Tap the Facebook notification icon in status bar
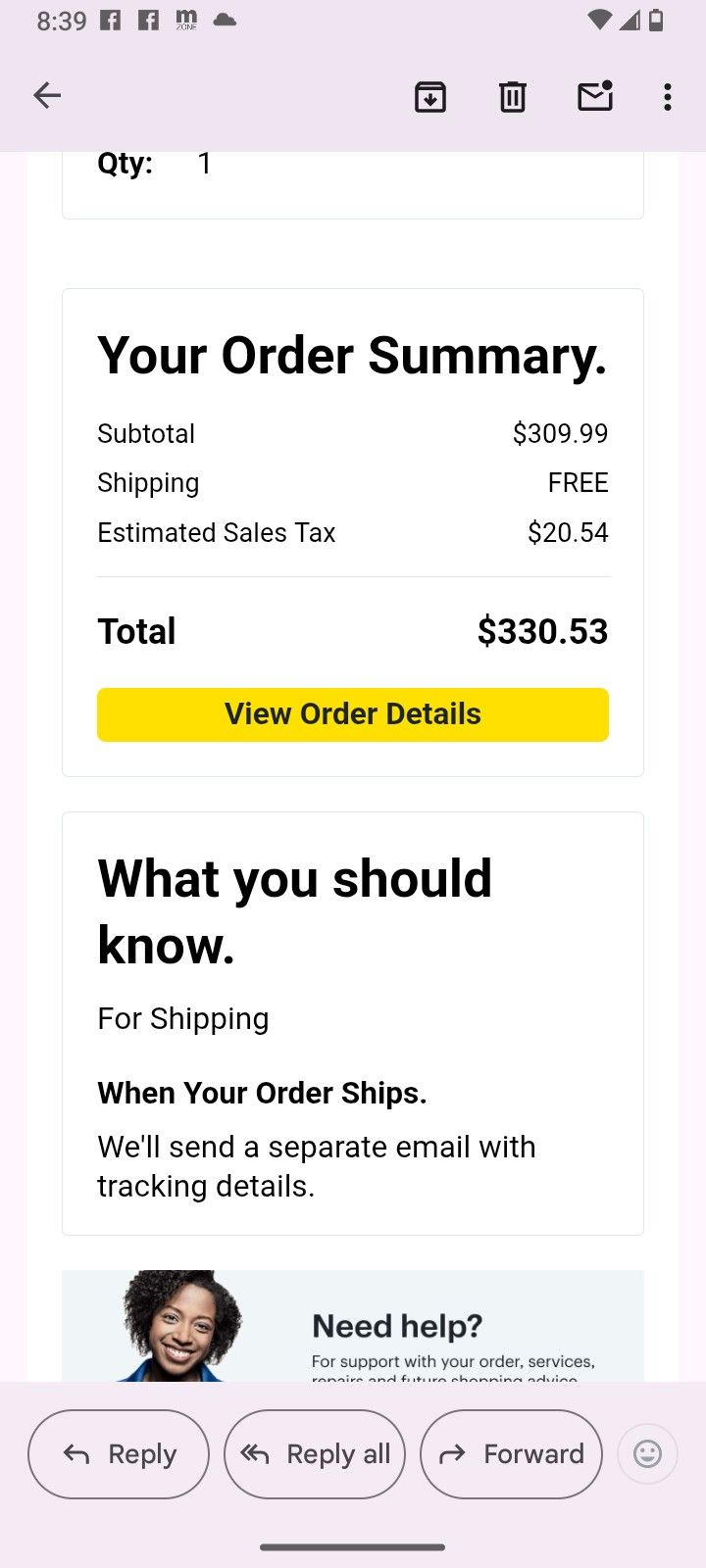Image resolution: width=706 pixels, height=1568 pixels. (x=111, y=21)
